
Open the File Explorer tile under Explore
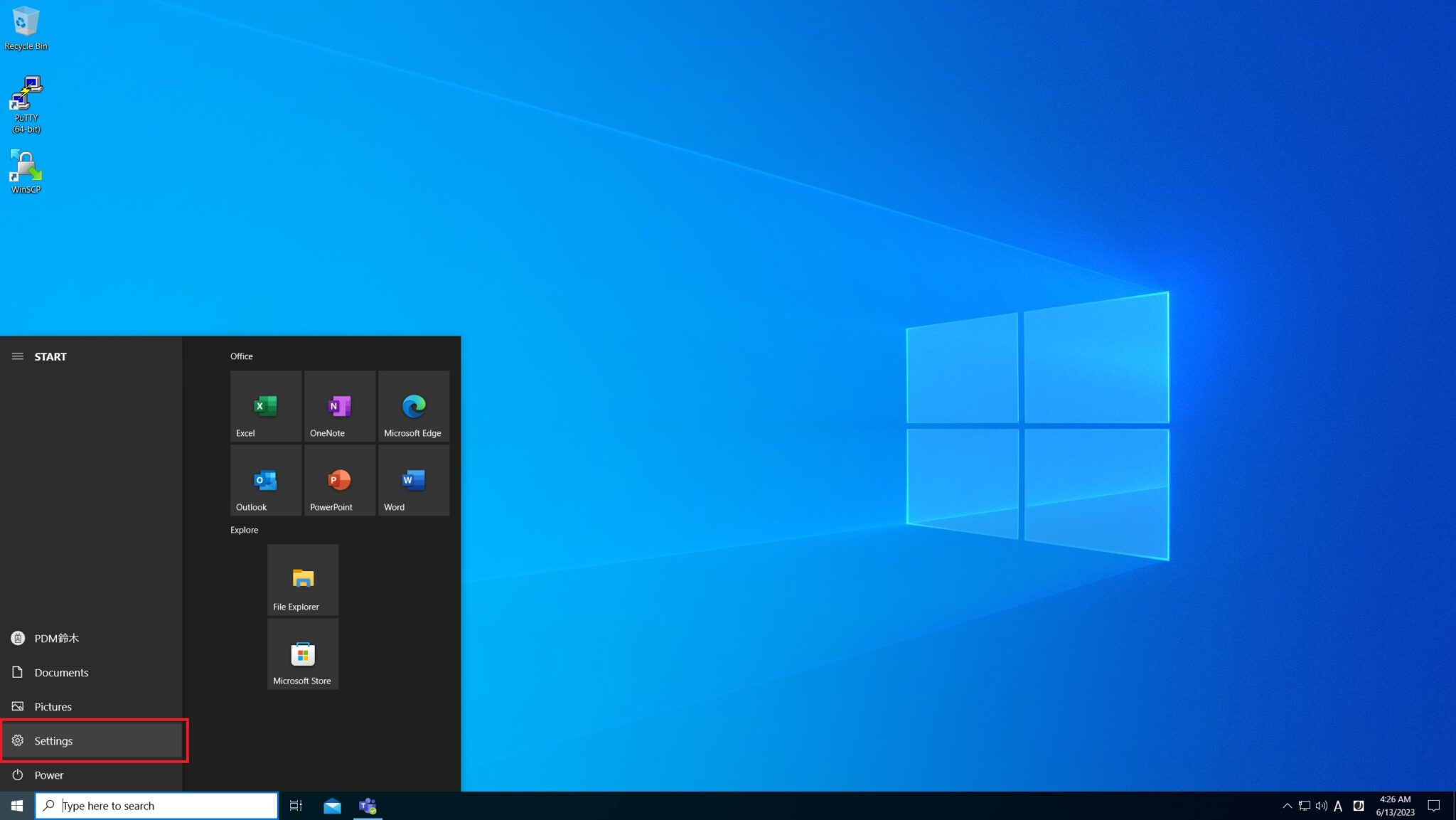[x=302, y=580]
